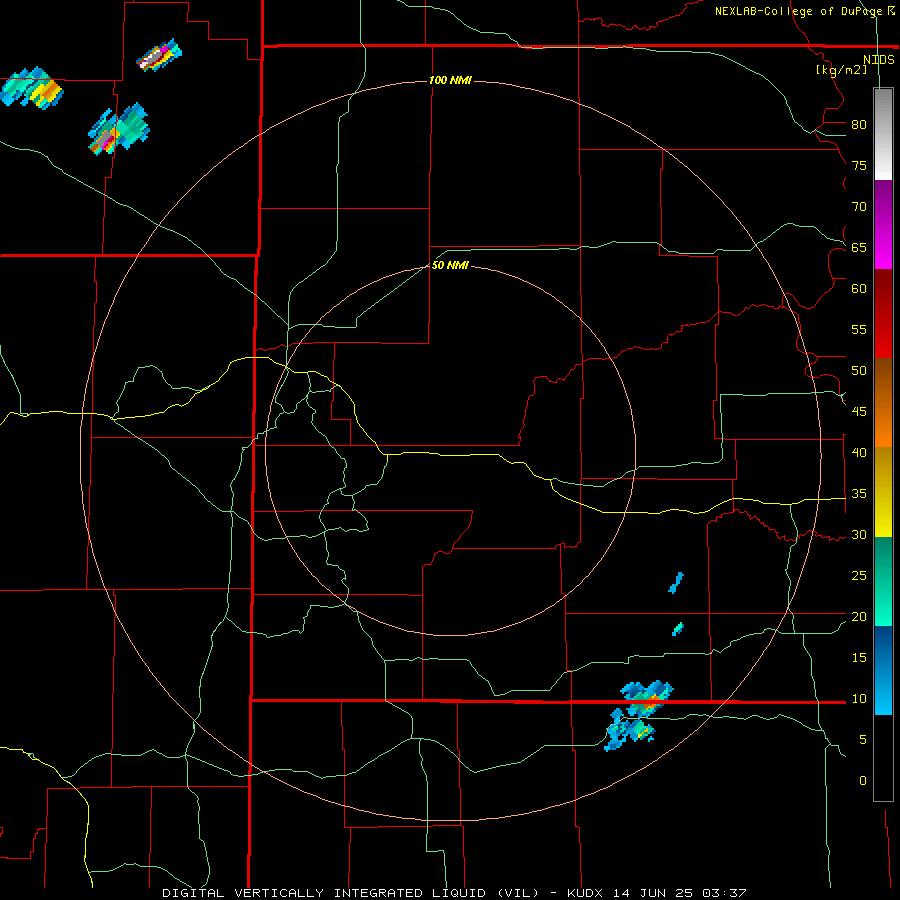Image resolution: width=900 pixels, height=900 pixels.
Task: Click the 5 value on the color scale
Action: coord(863,739)
